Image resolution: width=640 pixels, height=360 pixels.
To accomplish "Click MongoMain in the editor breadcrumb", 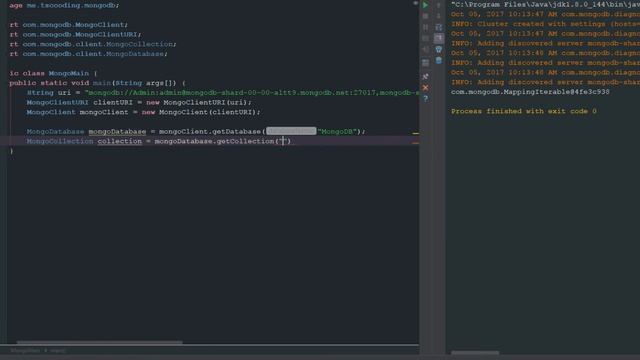I will 25,350.
